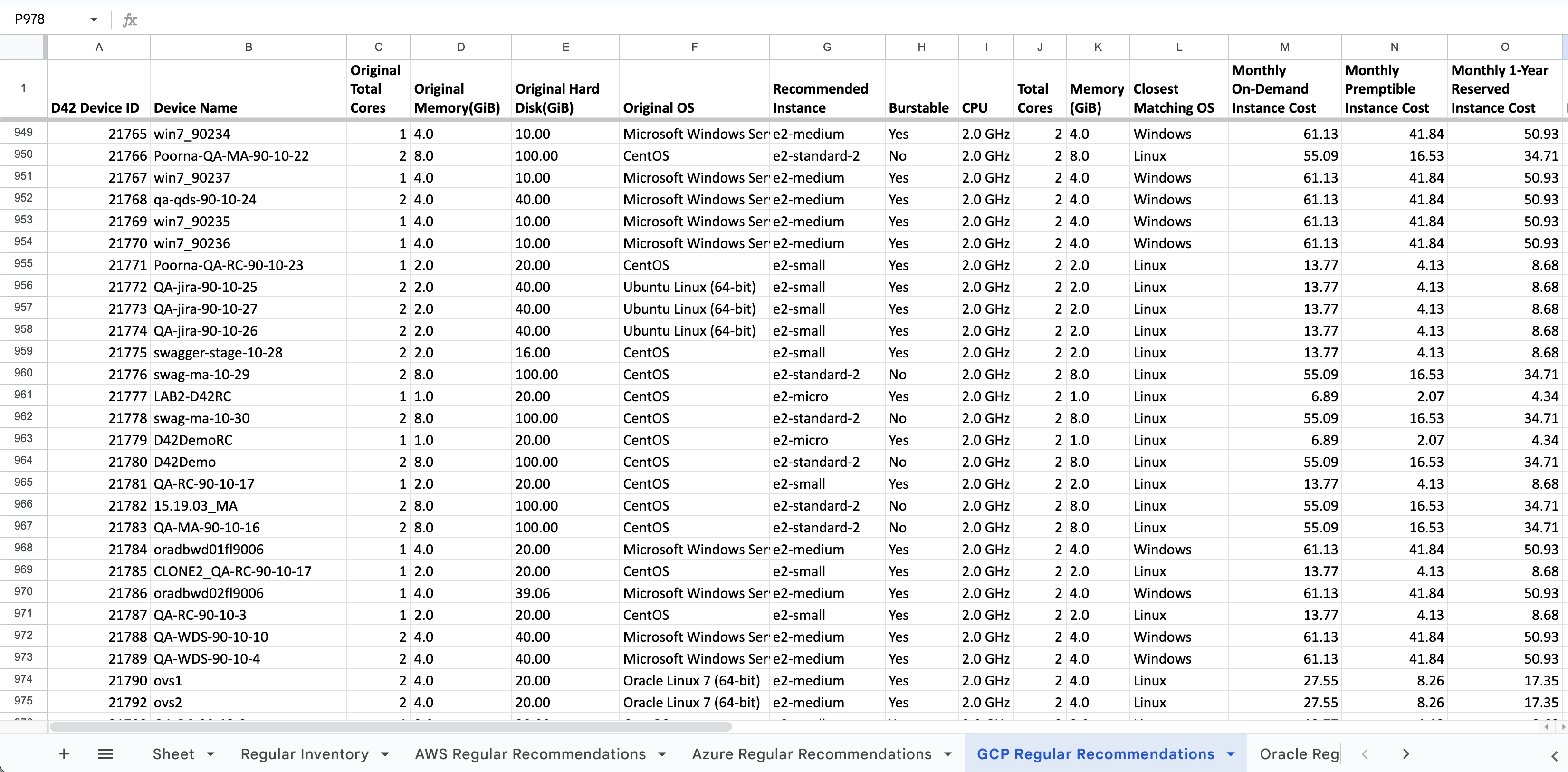Add a new sheet with the plus icon
The width and height of the screenshot is (1568, 772).
click(x=64, y=754)
